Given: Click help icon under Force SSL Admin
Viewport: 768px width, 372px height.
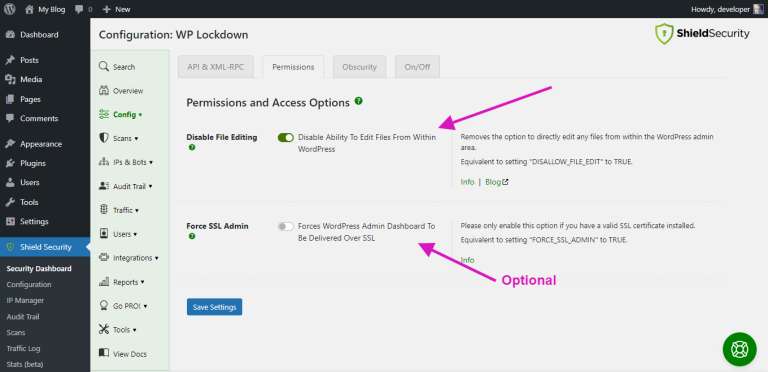Looking at the screenshot, I should click(192, 236).
